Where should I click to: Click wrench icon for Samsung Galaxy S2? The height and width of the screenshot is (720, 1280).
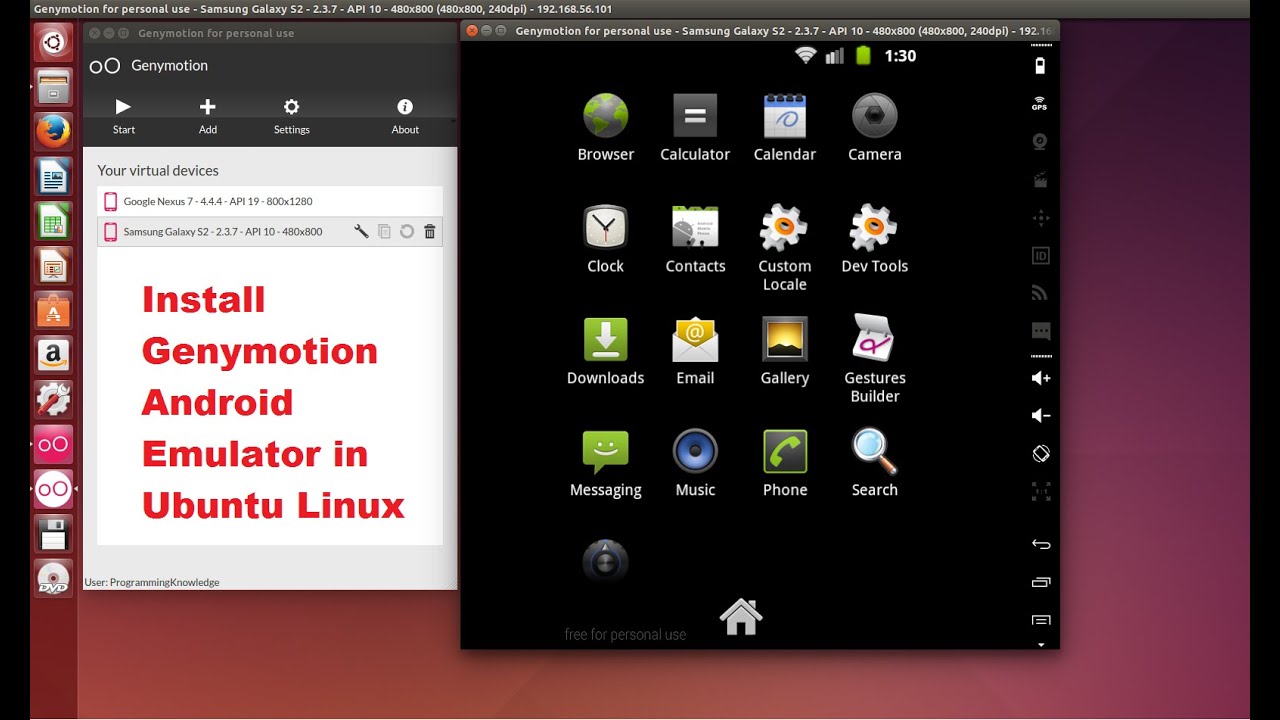click(x=362, y=232)
